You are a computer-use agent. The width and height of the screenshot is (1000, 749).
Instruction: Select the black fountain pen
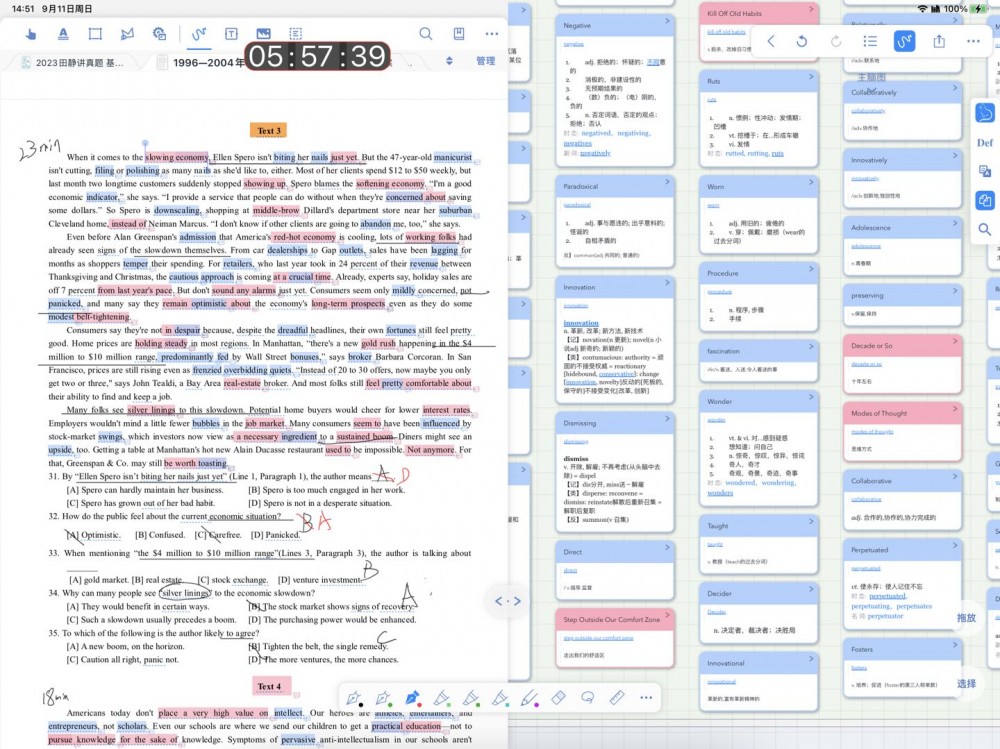coord(354,698)
